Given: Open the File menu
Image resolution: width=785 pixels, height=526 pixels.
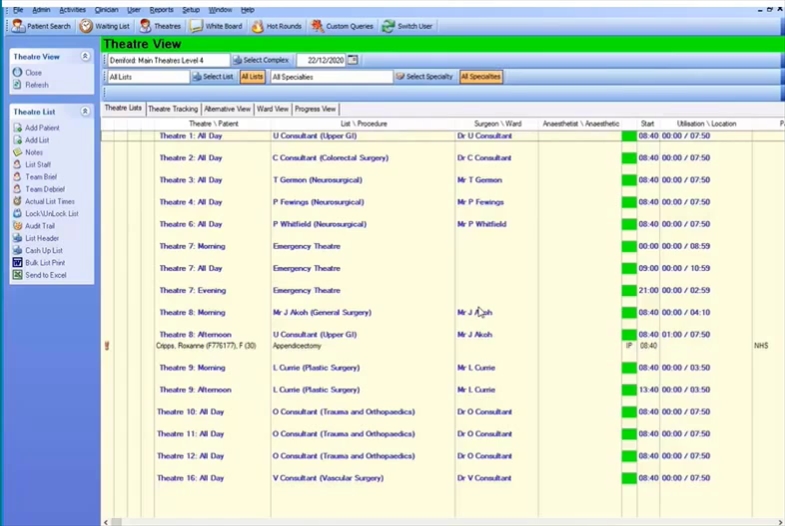Looking at the screenshot, I should click(18, 10).
